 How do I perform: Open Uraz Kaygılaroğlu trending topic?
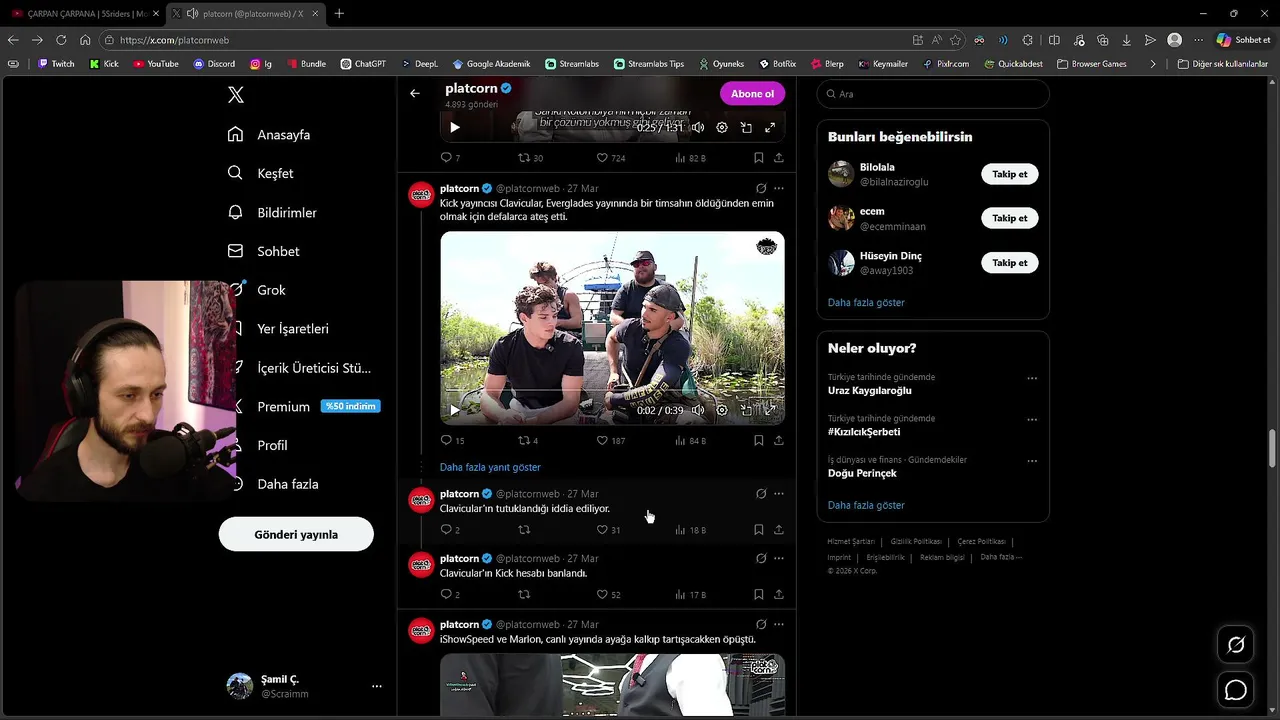pos(870,390)
